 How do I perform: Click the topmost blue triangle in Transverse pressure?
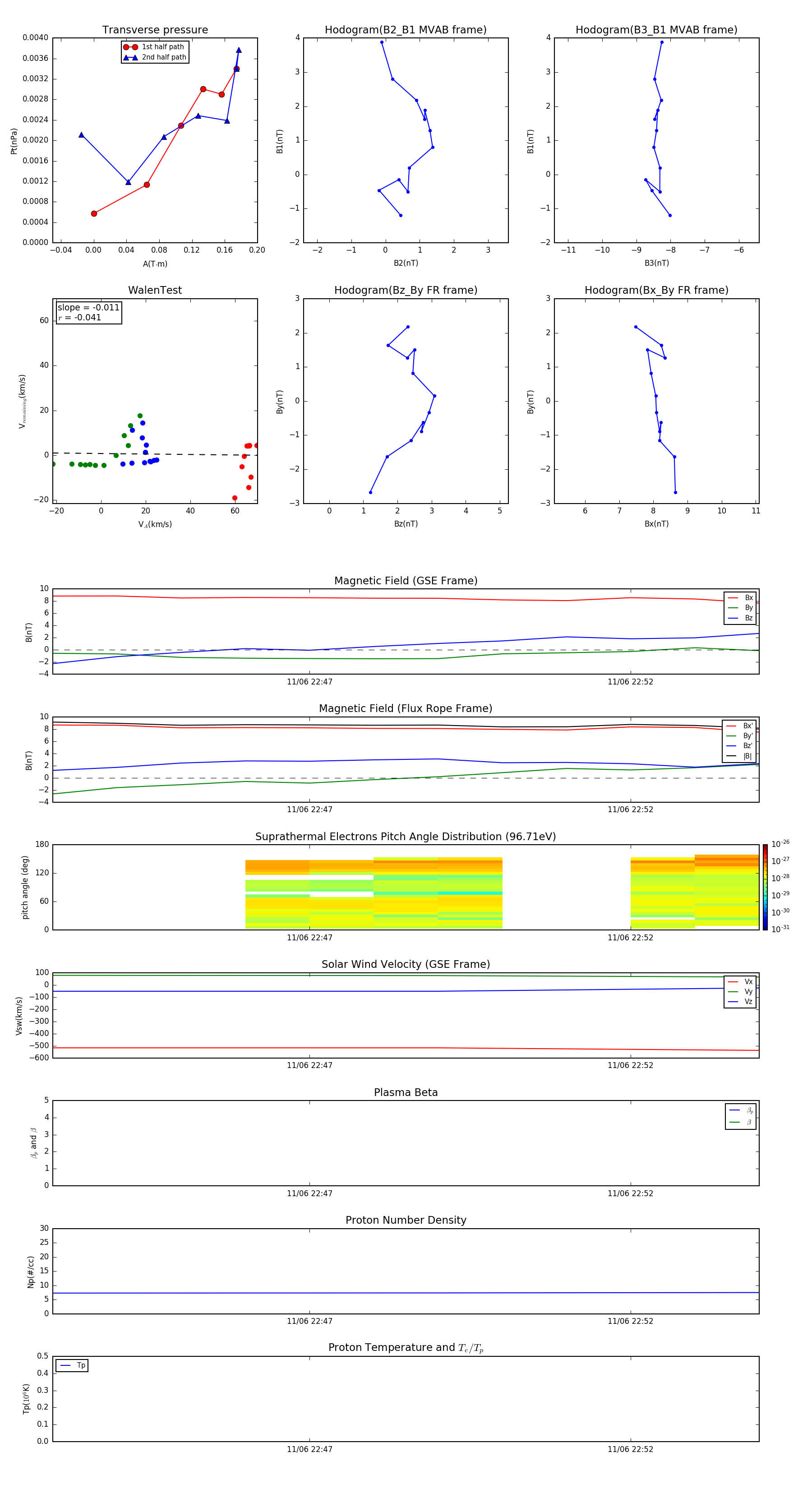(239, 50)
